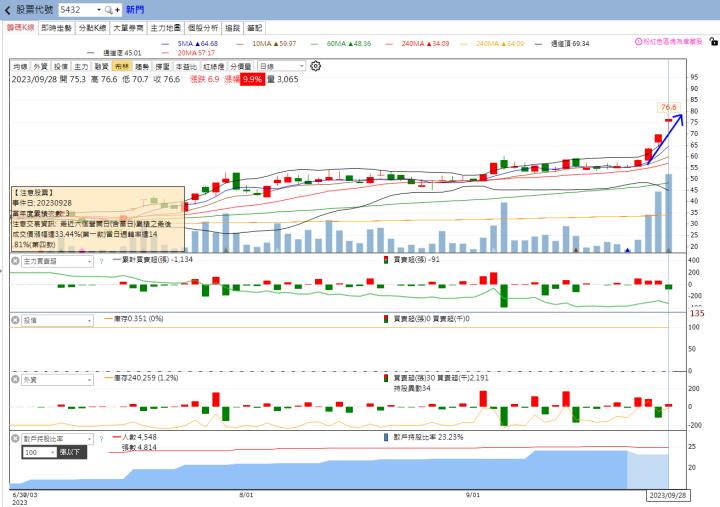The height and width of the screenshot is (507, 720).
Task: Open the 散戶持股比率 indicator dropdown
Action: pyautogui.click(x=57, y=439)
